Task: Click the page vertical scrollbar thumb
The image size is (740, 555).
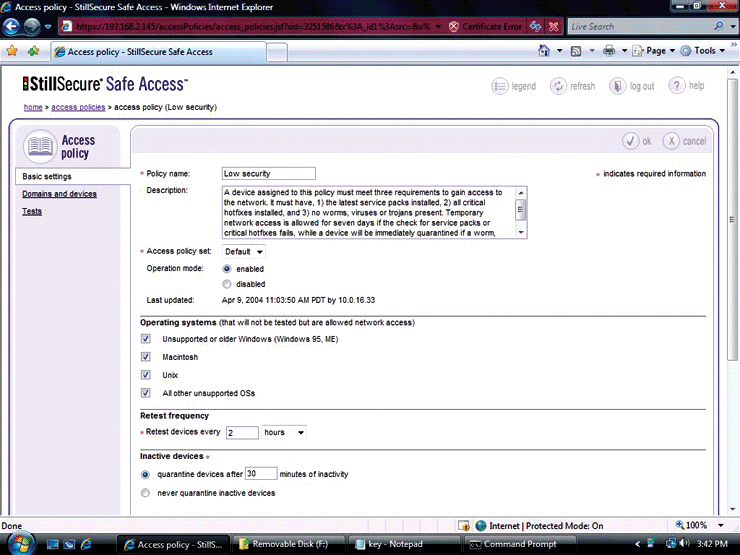Action: tap(732, 219)
